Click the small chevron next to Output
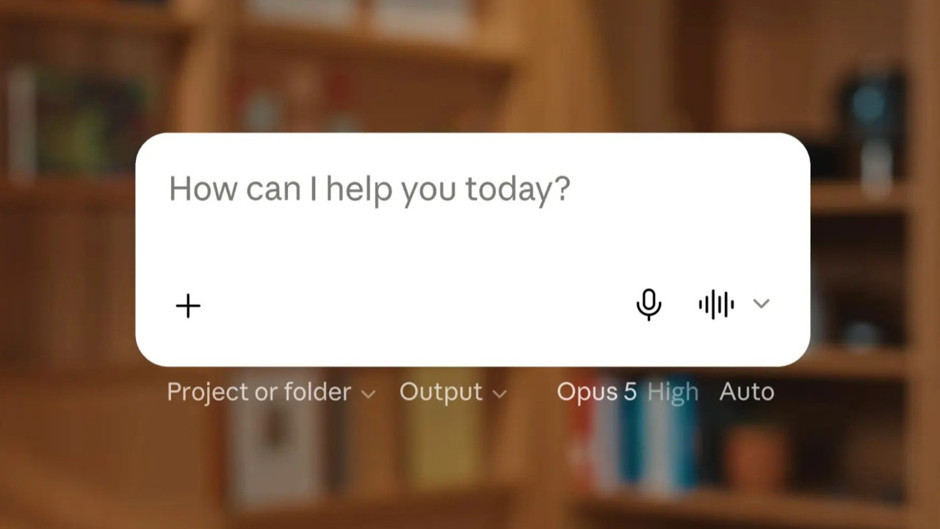The height and width of the screenshot is (529, 940). (x=499, y=394)
